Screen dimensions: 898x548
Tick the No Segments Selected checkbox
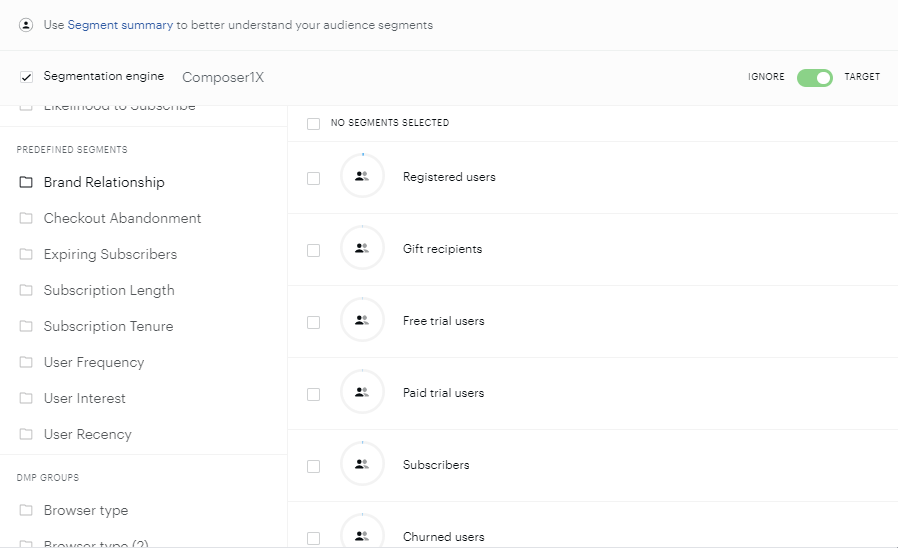tap(313, 124)
